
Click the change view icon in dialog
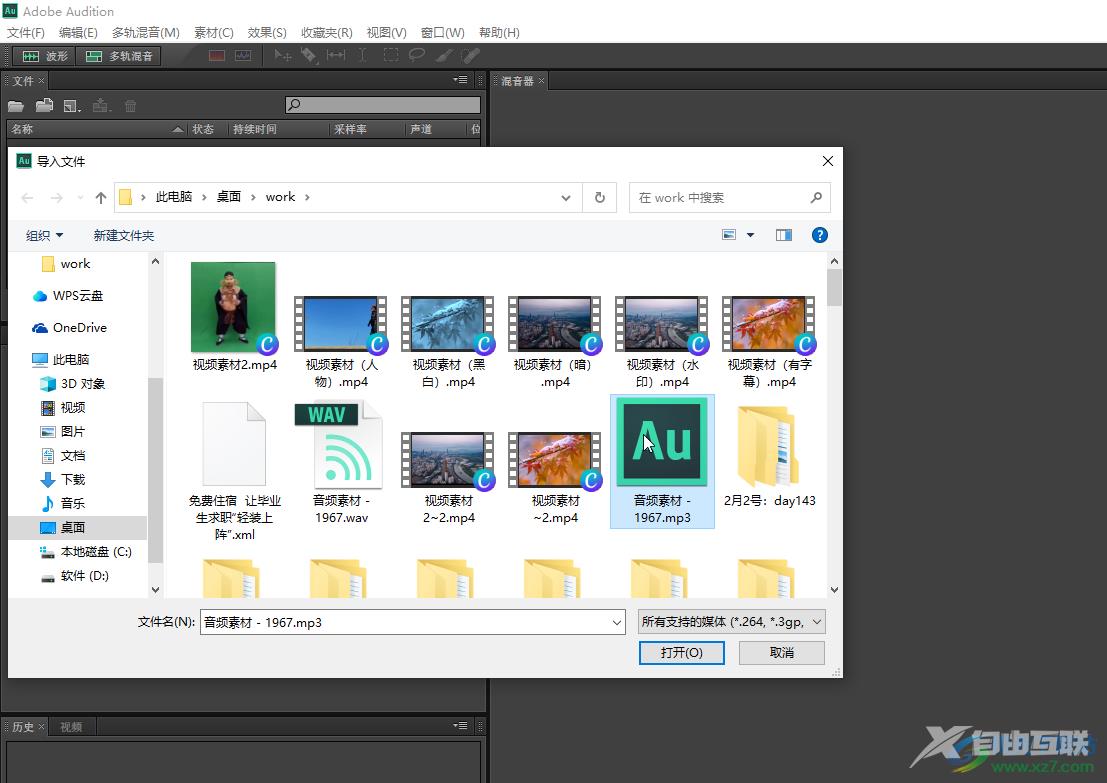tap(729, 235)
